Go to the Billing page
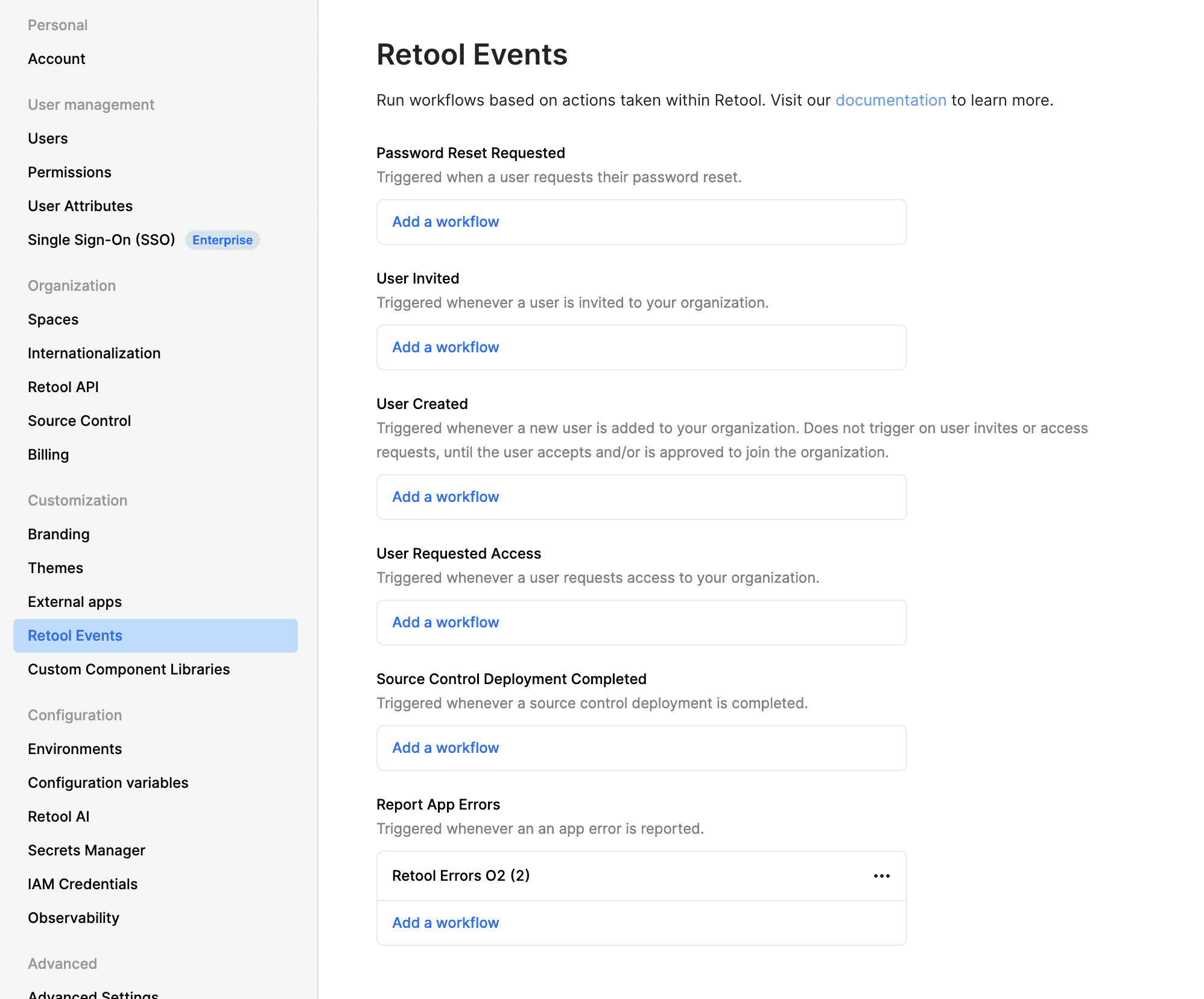1204x999 pixels. [48, 455]
